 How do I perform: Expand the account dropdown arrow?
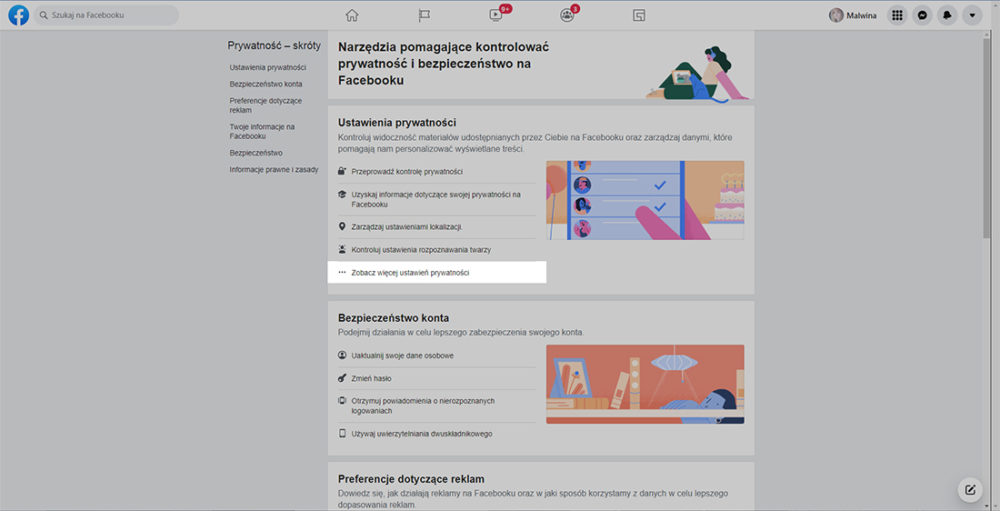(x=972, y=15)
